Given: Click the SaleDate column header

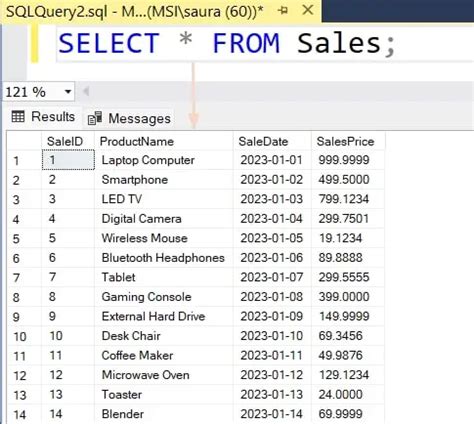Looking at the screenshot, I should click(272, 141).
